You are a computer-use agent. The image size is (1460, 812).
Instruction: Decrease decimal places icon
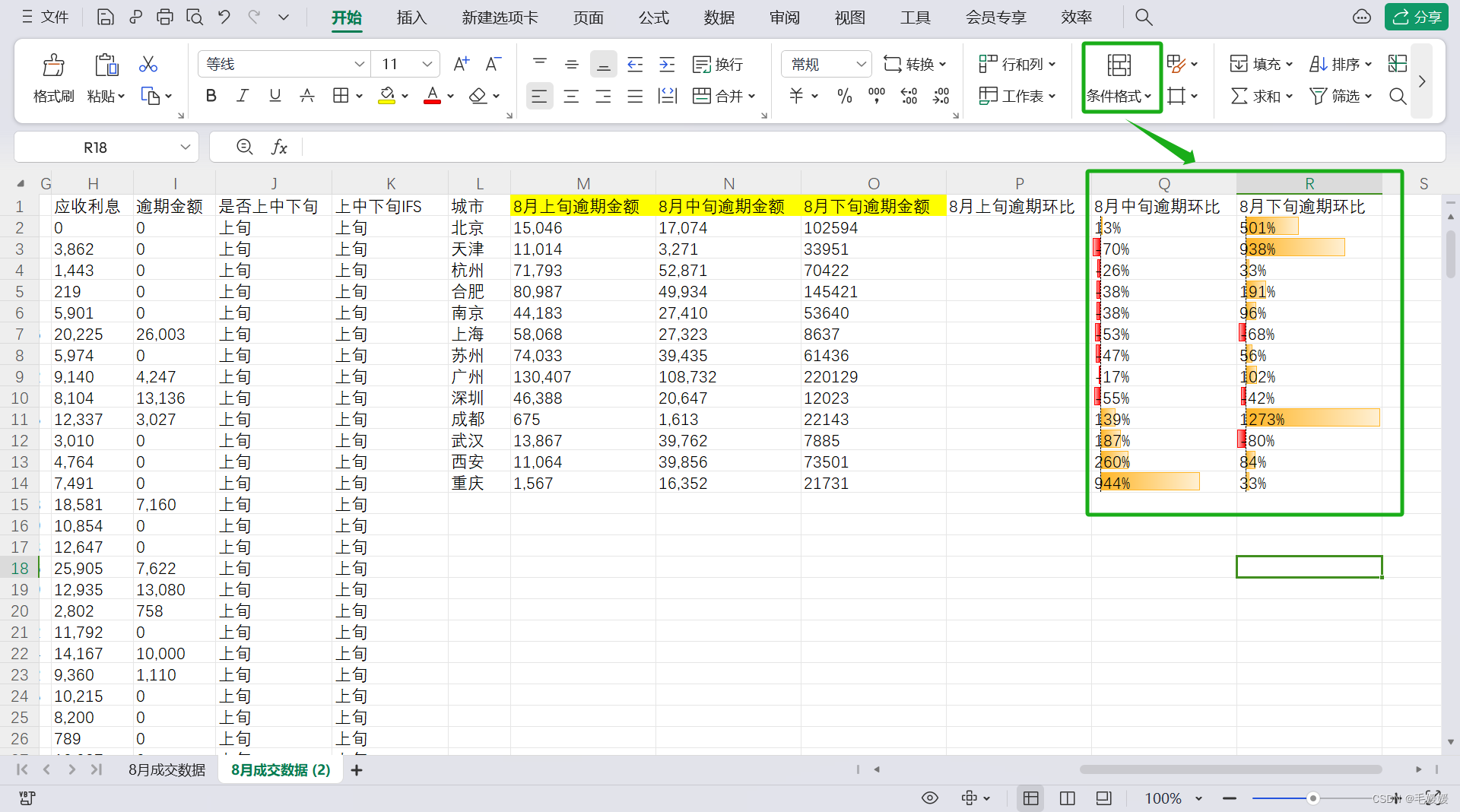[941, 96]
